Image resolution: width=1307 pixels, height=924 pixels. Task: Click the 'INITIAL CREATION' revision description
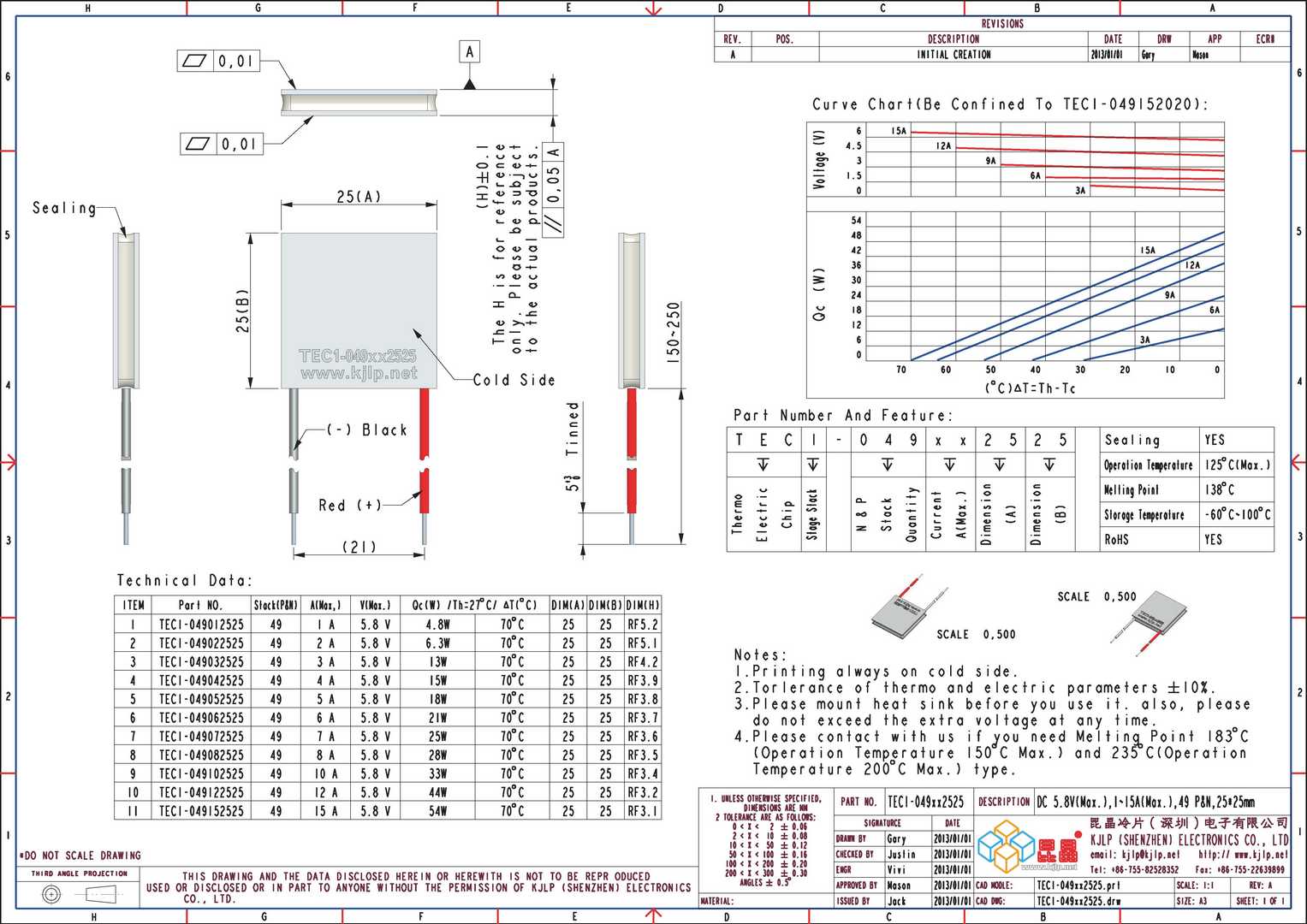pyautogui.click(x=954, y=54)
